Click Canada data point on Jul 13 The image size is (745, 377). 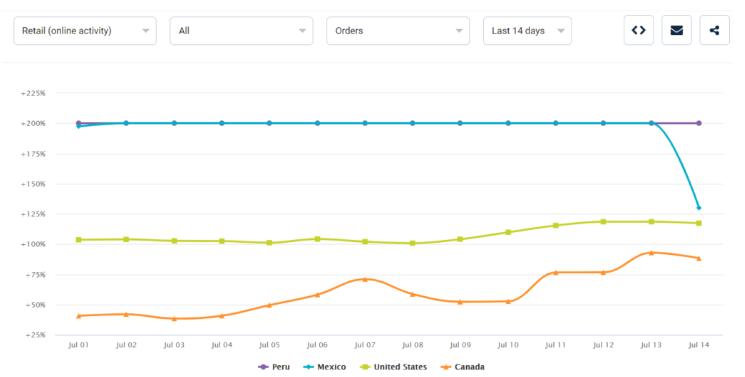(x=651, y=252)
